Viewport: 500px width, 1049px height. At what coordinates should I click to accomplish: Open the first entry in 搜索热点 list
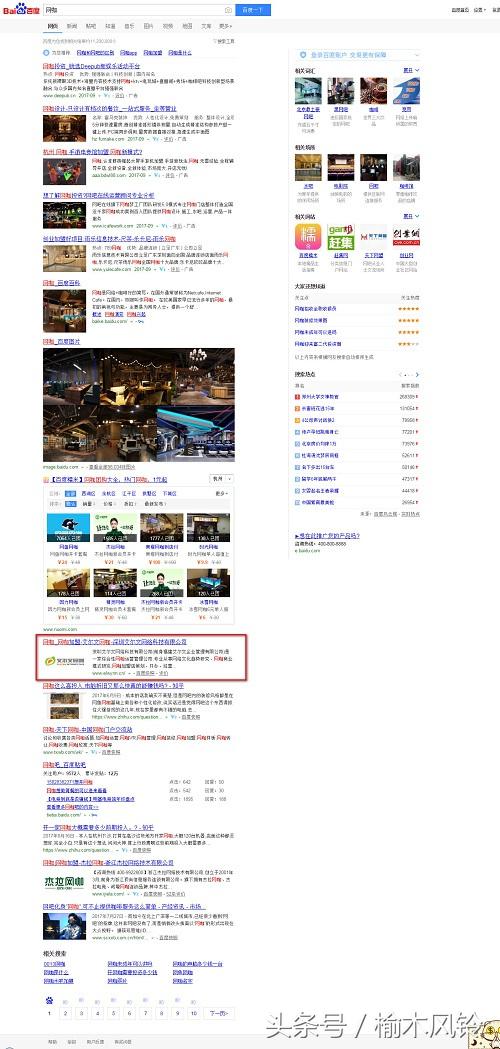(x=320, y=397)
